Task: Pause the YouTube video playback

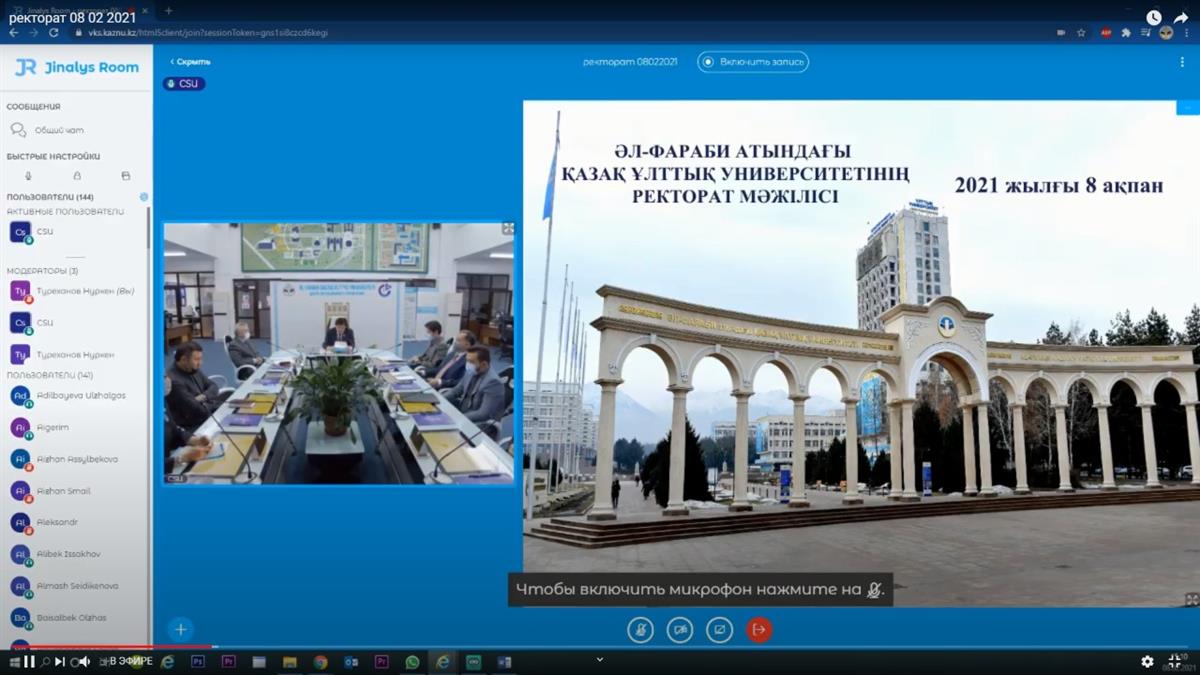Action: pos(29,661)
